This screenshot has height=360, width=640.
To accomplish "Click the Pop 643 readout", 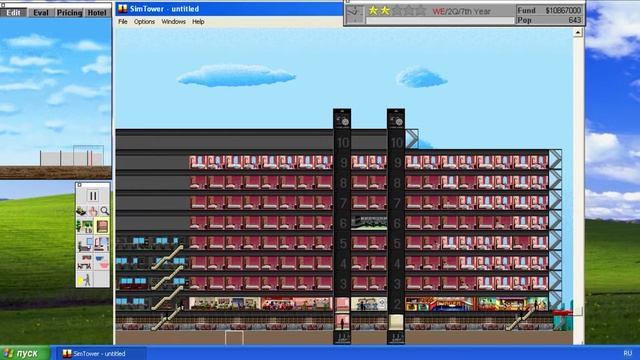I will click(549, 20).
